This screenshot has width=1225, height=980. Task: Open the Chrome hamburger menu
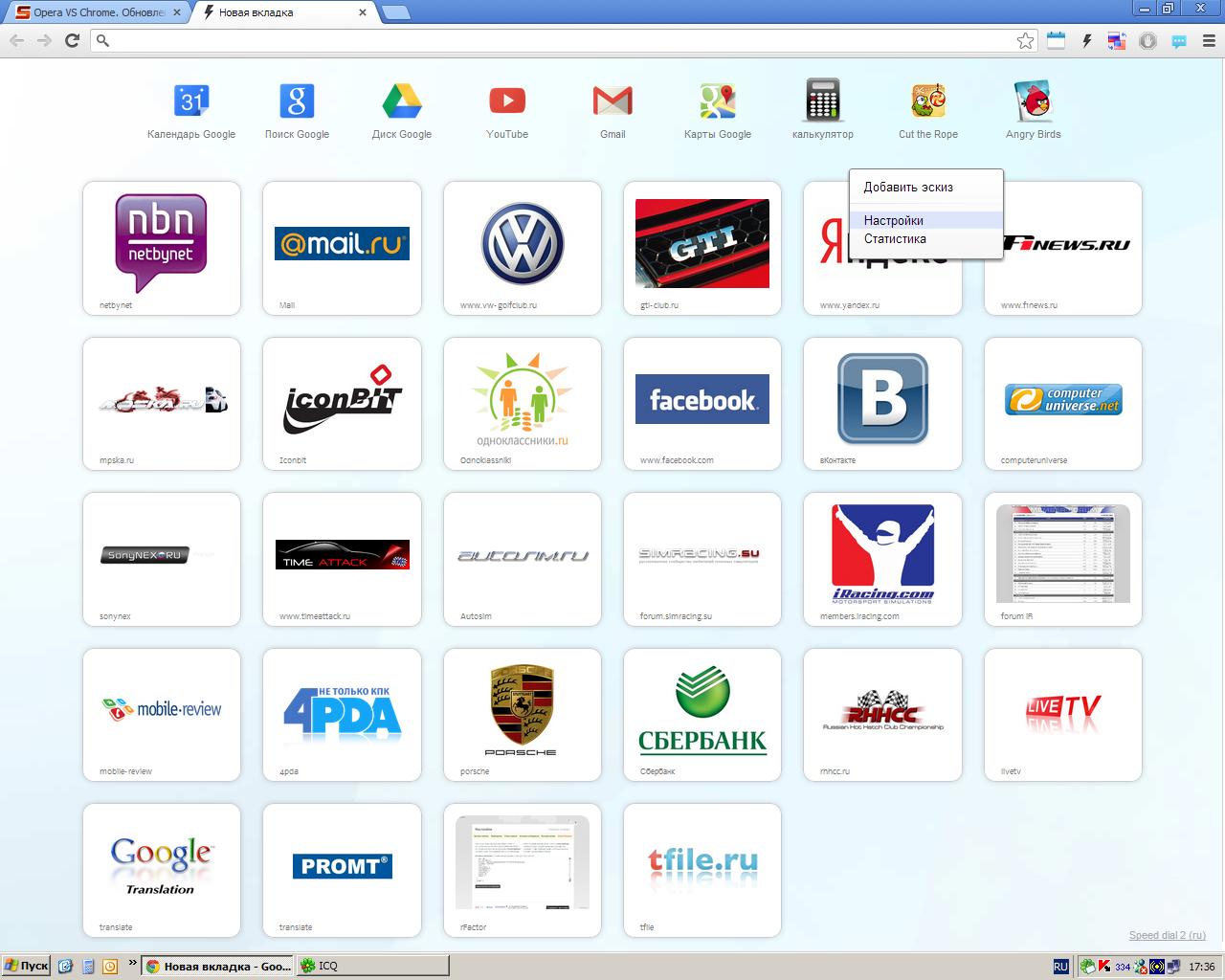(x=1209, y=40)
